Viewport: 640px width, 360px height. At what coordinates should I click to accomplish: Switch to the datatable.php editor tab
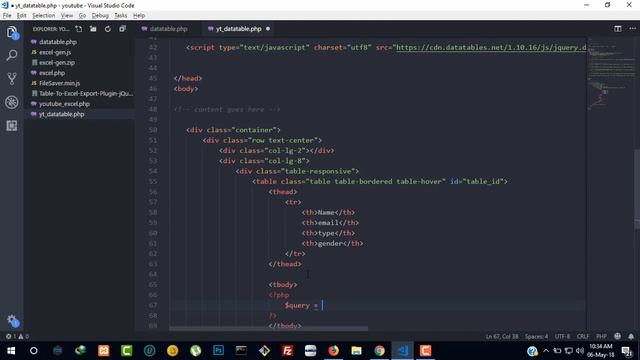tap(168, 29)
